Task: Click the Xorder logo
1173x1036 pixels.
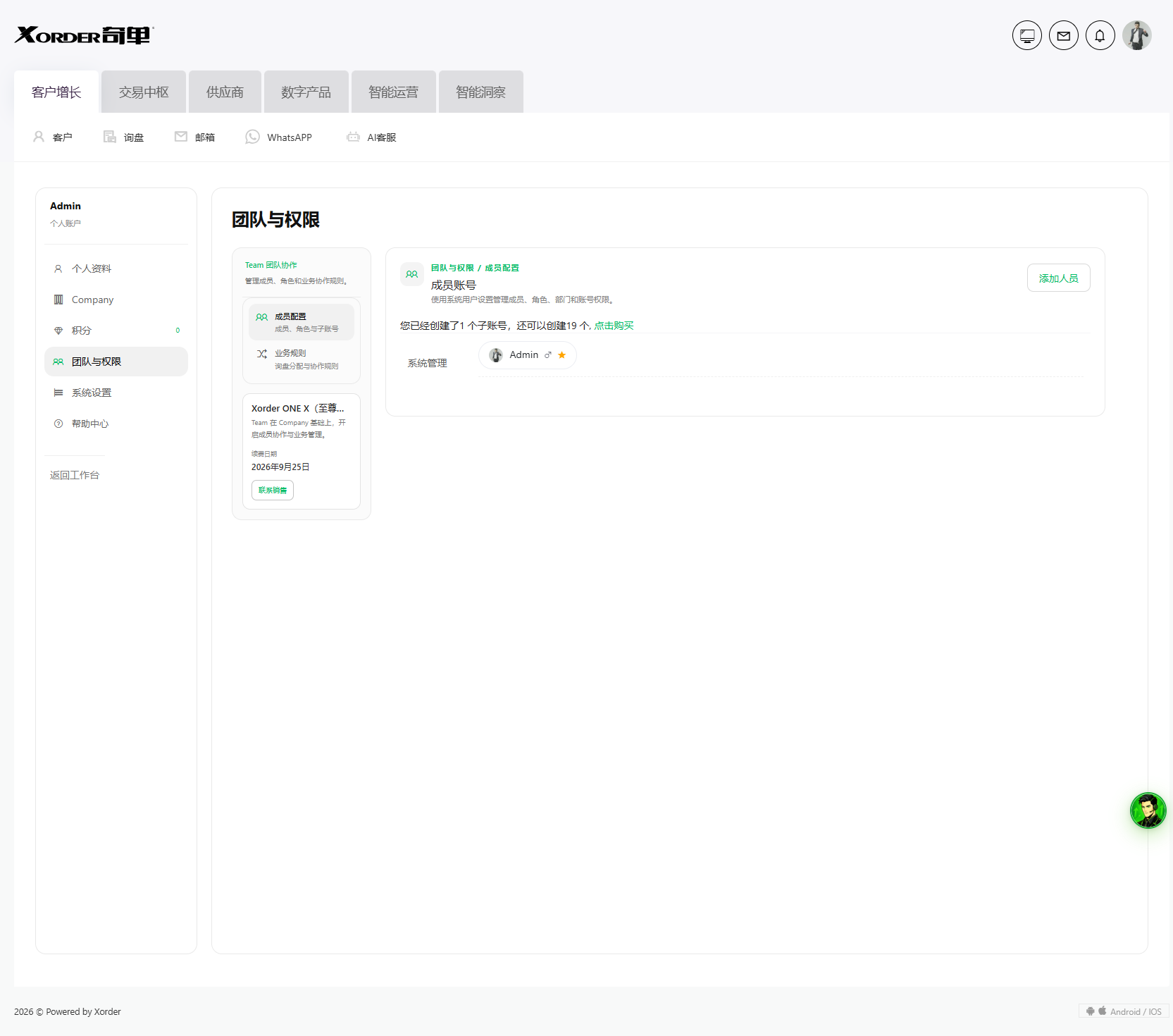Action: (x=84, y=35)
